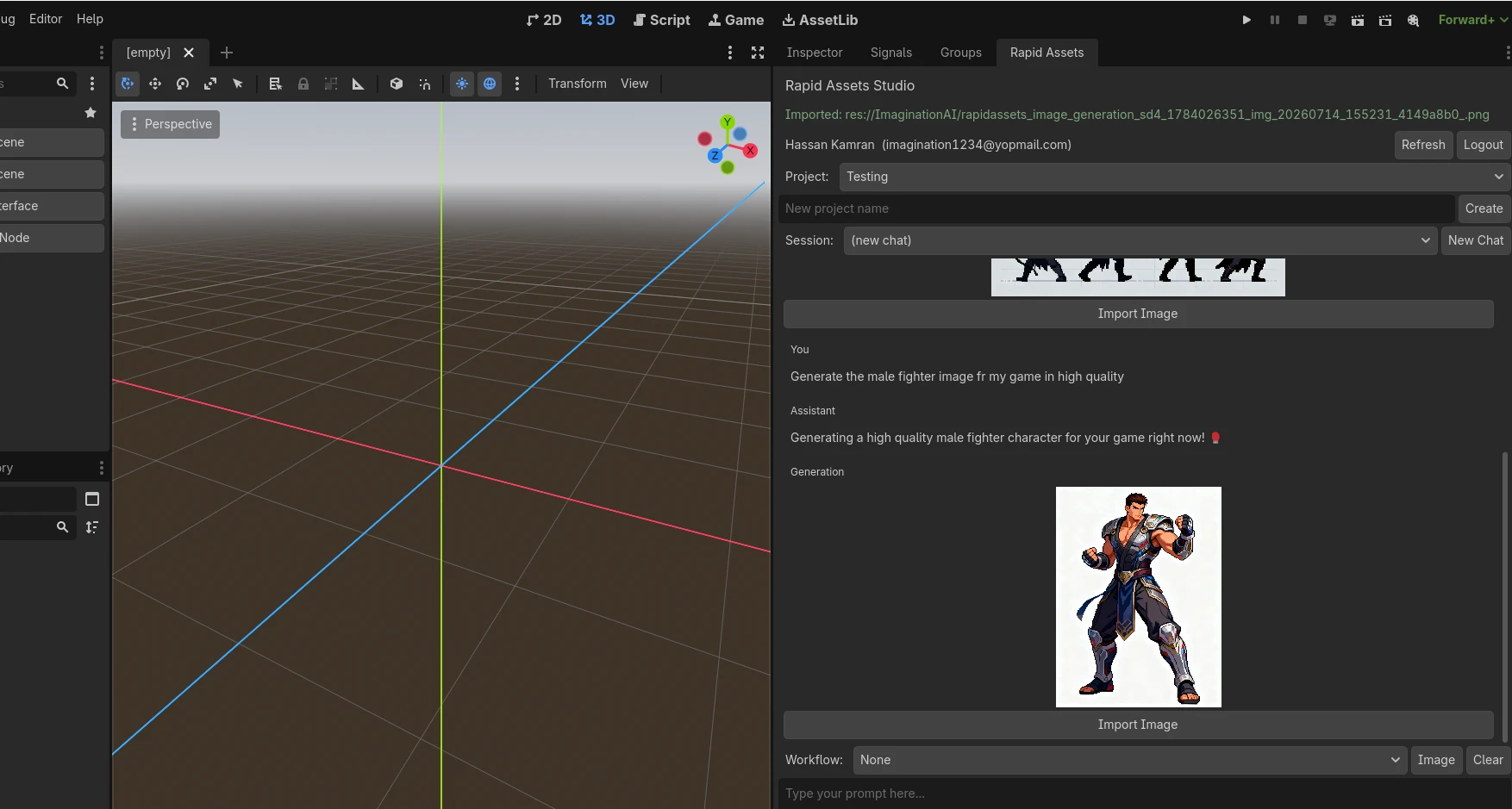This screenshot has height=809, width=1512.
Task: Open distraction free mode expand icon
Action: pyautogui.click(x=758, y=53)
